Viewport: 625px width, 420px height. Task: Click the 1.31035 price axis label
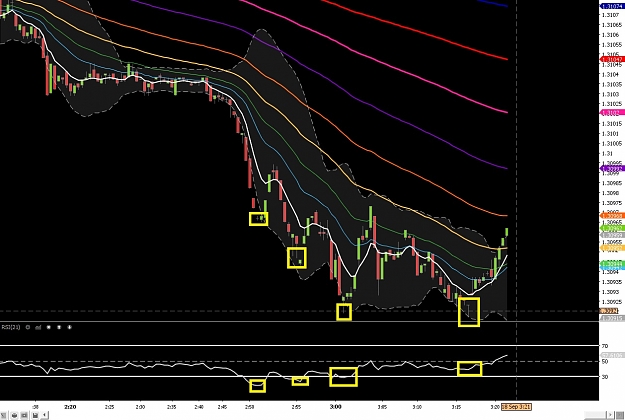[612, 84]
